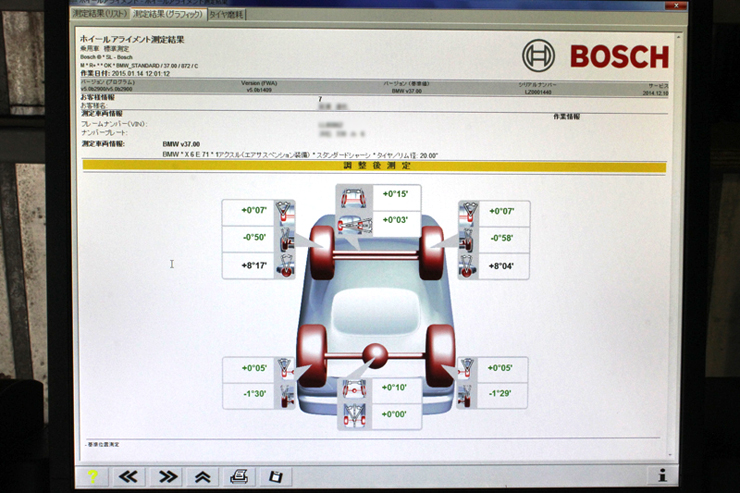Print the alignment report with the printer icon

(x=239, y=476)
